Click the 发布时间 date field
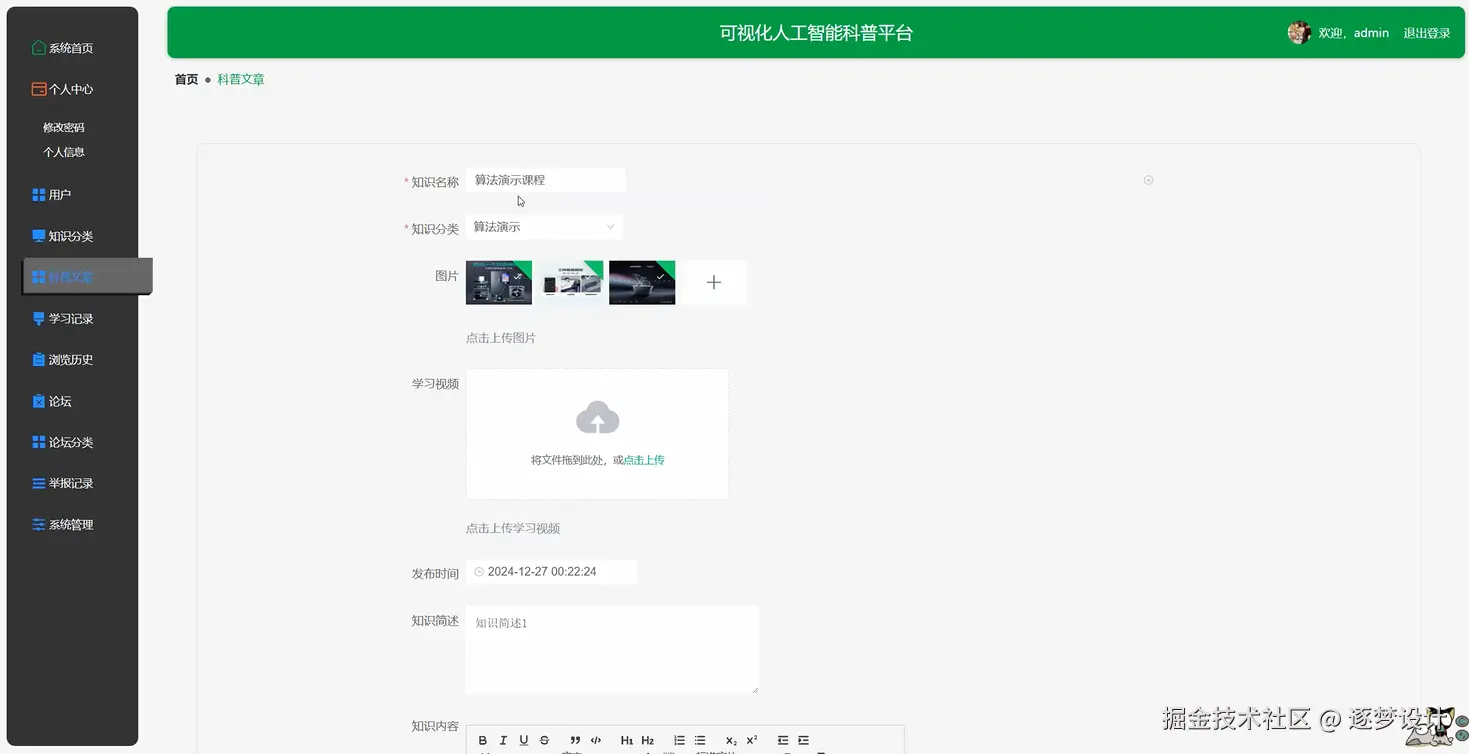 click(x=551, y=572)
